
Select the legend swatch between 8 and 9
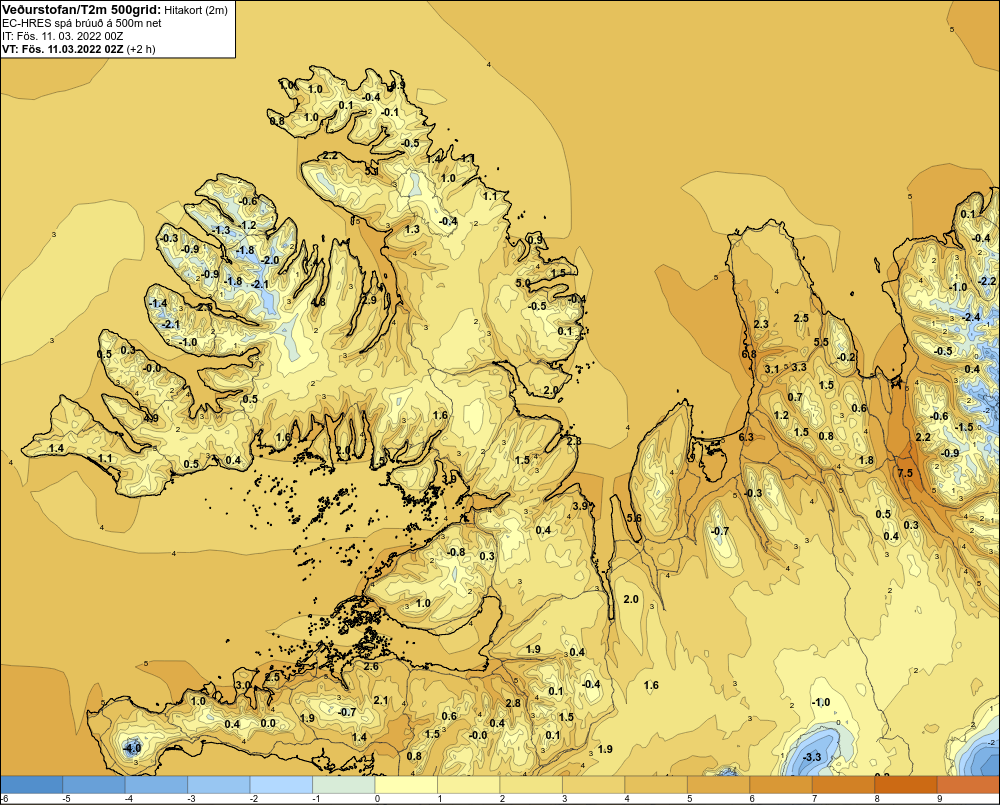pyautogui.click(x=906, y=784)
